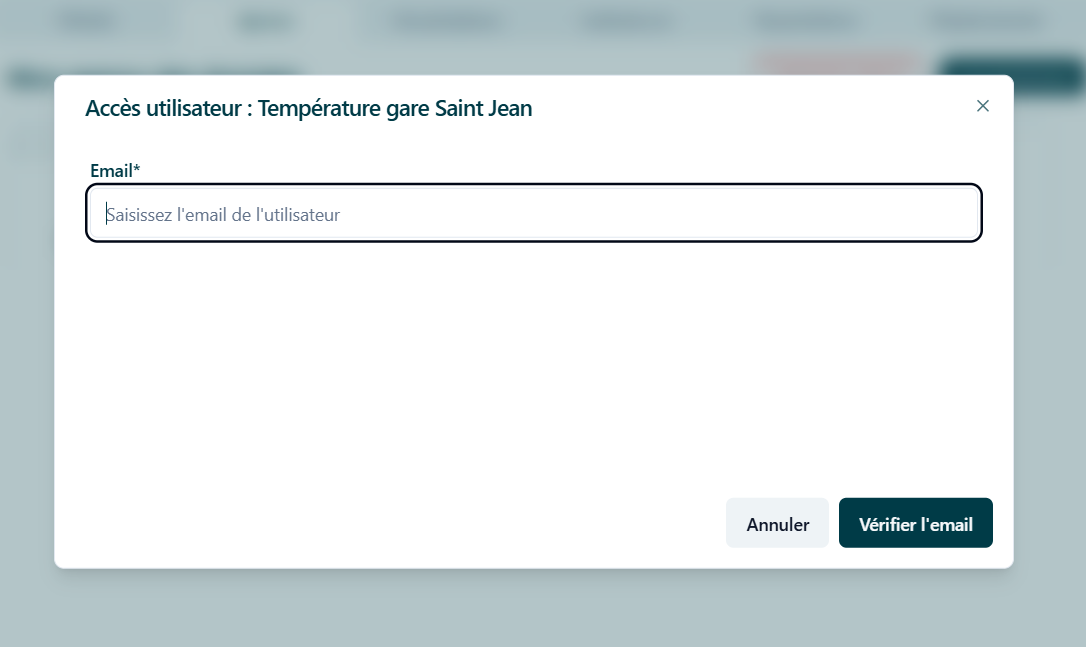Click the placeholder text Saisissez l'email de l'utilisateur
The height and width of the screenshot is (647, 1086).
223,215
